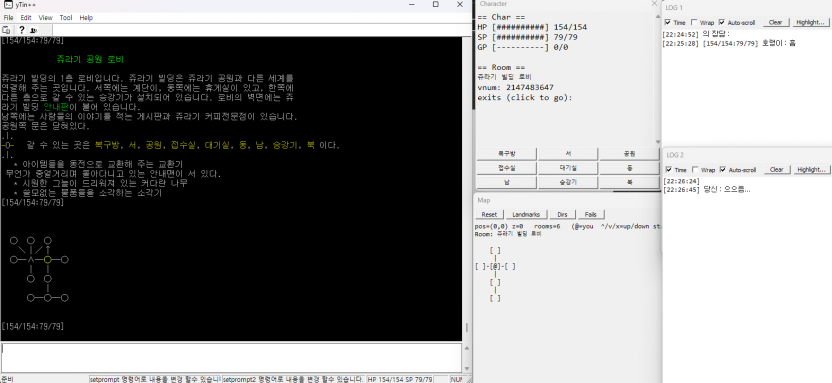Click the LOG 2 entry at 22:26:45
832x383 pixels.
tap(707, 190)
